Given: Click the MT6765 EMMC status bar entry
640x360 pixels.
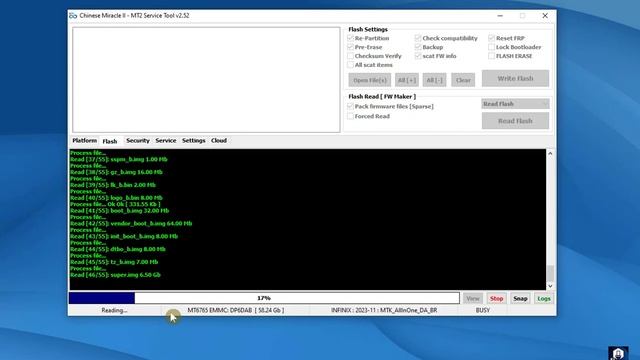Looking at the screenshot, I should coord(236,311).
